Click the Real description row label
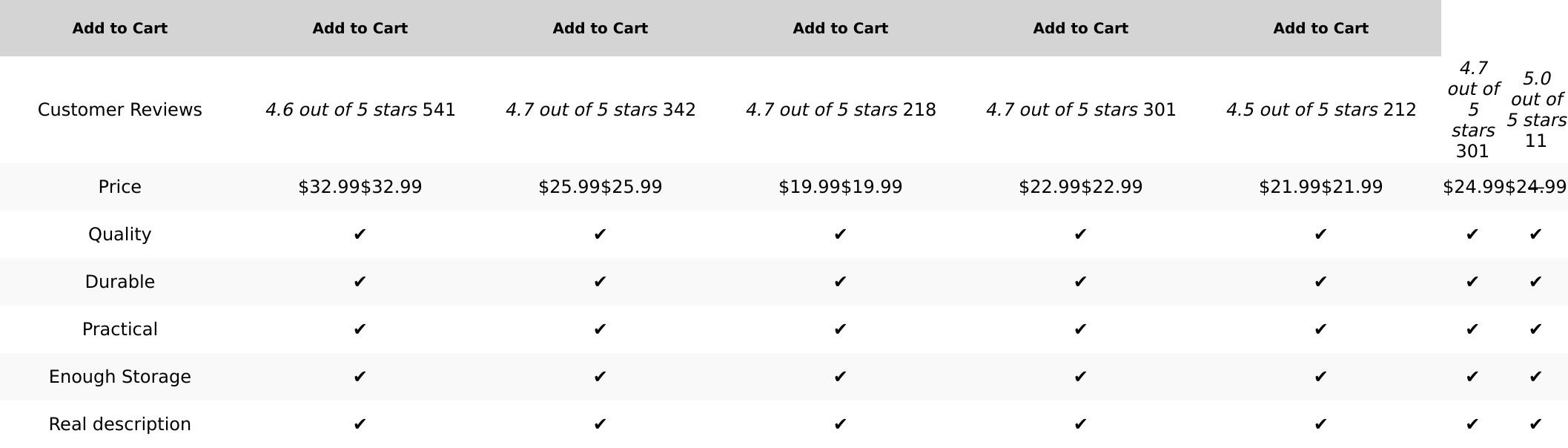 coord(119,424)
